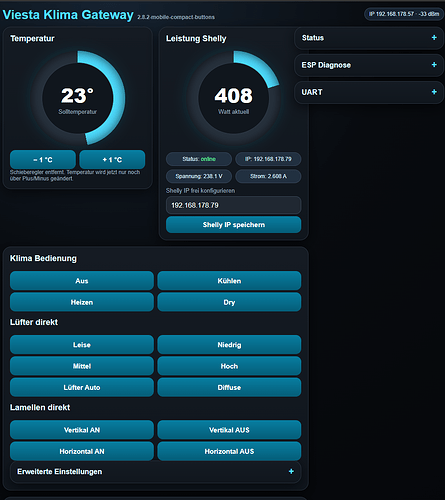
Task: Expand the Status panel plus icon
Action: (434, 38)
